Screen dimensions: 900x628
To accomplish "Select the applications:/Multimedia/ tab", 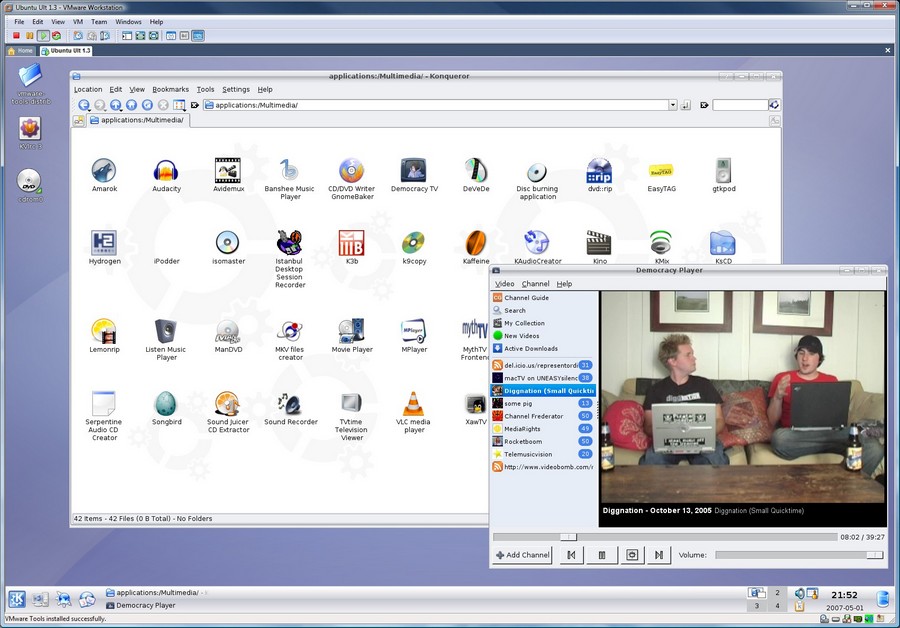I will 137,120.
